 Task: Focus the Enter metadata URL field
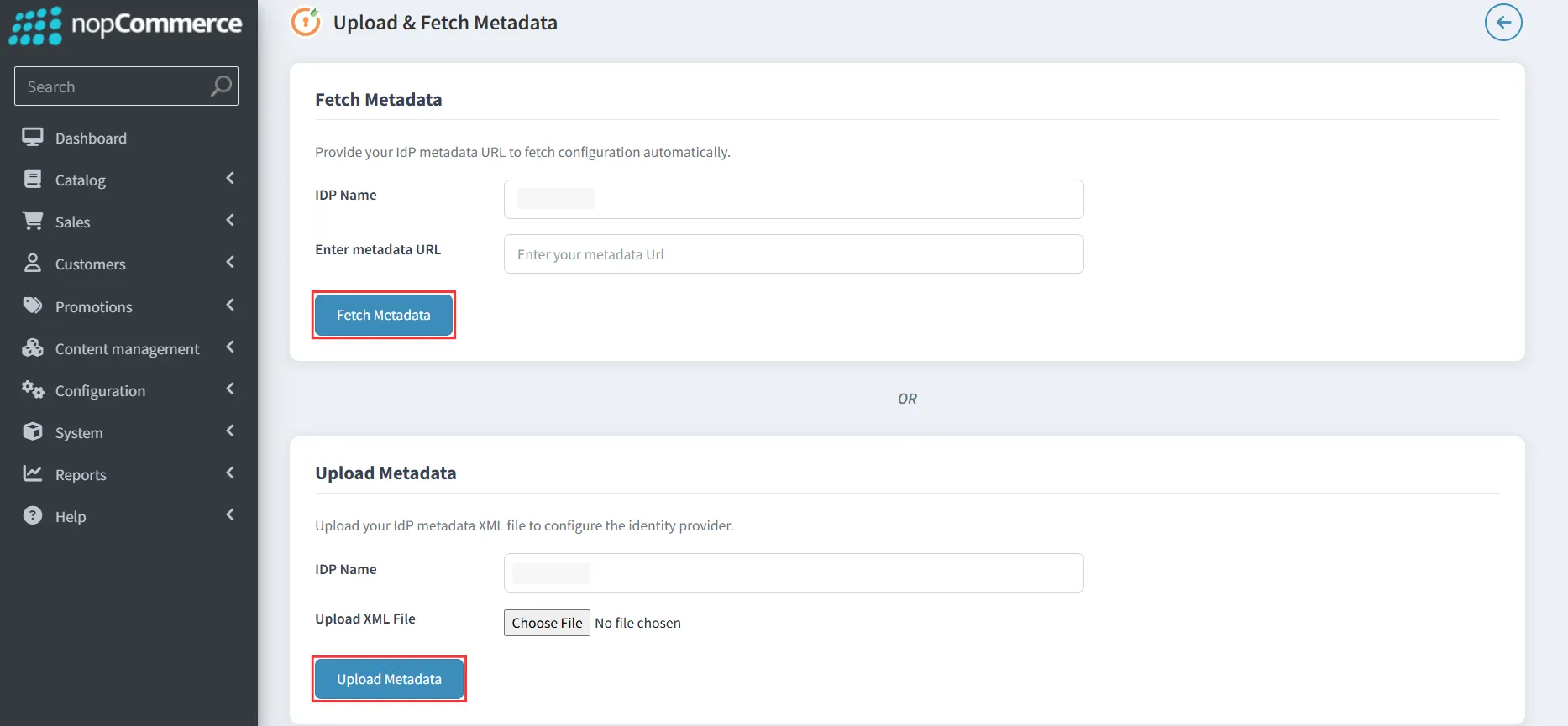[x=794, y=253]
